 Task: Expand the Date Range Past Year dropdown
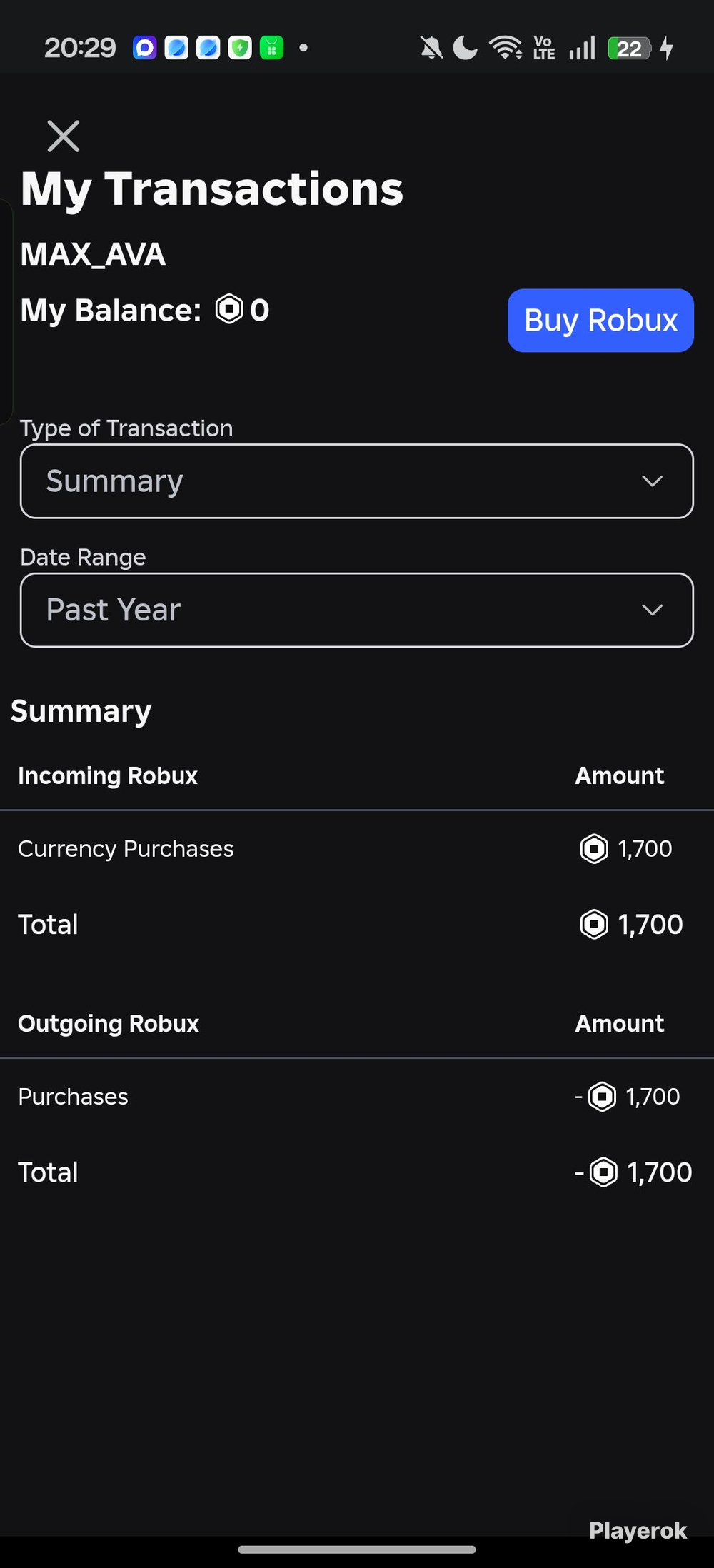point(357,610)
